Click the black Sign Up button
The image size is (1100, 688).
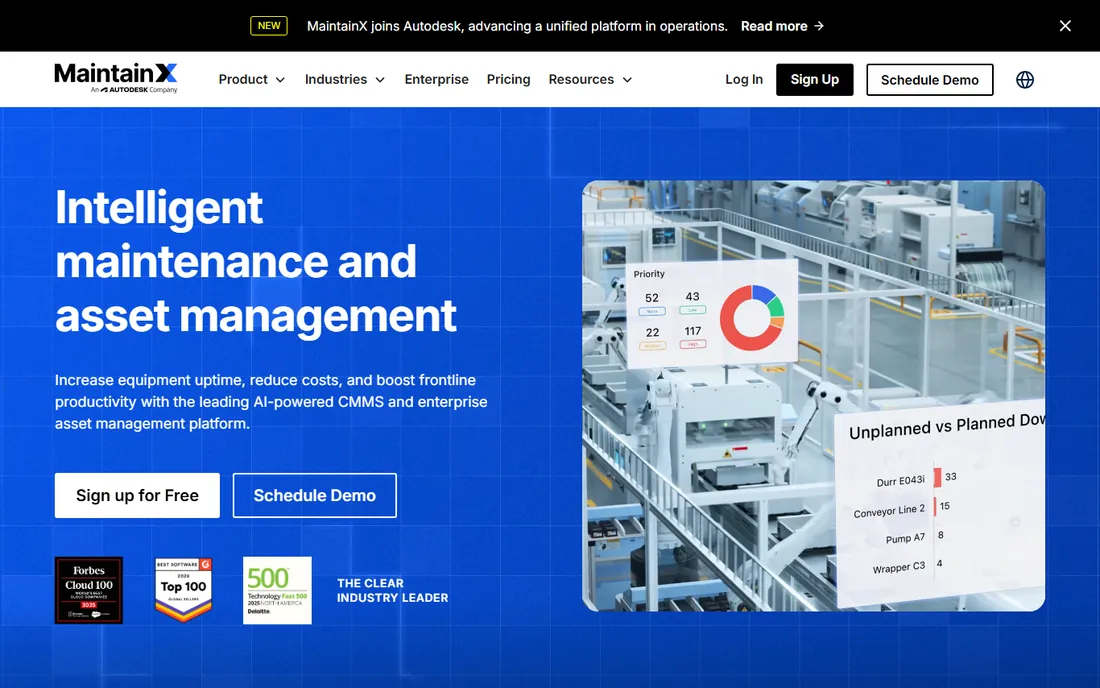click(814, 80)
